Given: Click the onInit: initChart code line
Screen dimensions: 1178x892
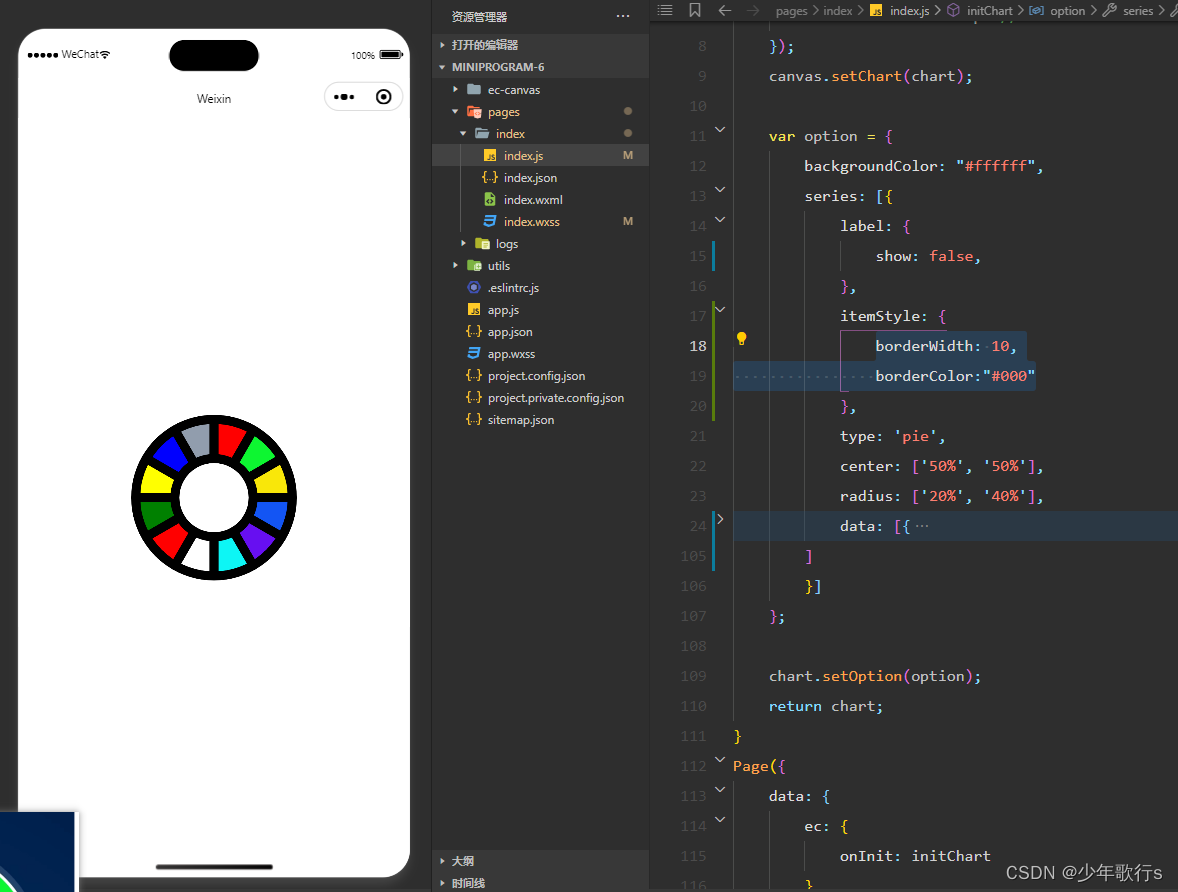Looking at the screenshot, I should click(915, 856).
